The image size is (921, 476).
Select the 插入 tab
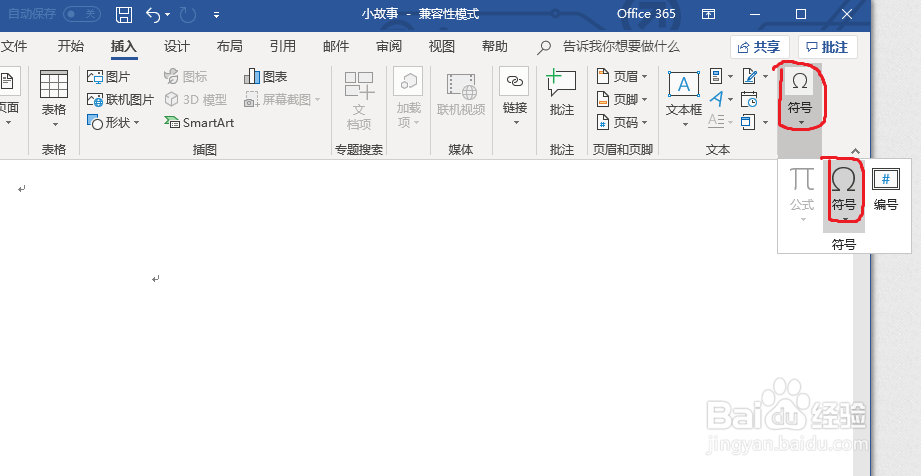pos(124,46)
